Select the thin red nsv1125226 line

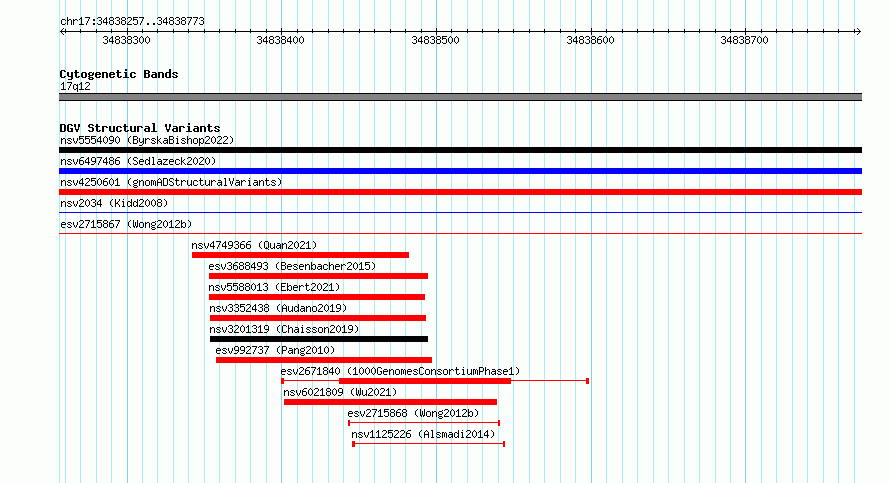tap(429, 444)
